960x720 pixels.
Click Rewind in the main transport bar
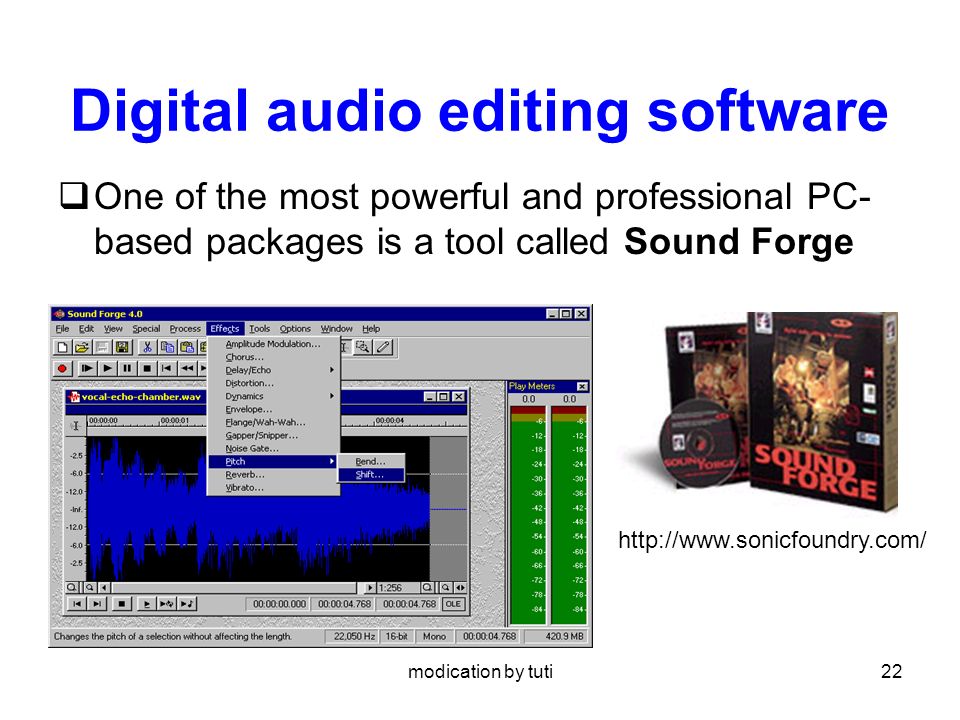(187, 369)
